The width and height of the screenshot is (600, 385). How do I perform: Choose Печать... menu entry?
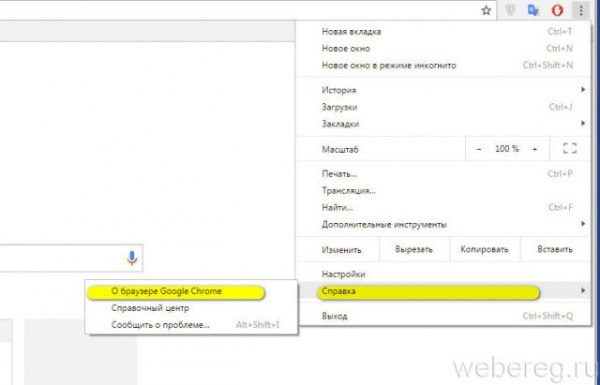point(444,174)
